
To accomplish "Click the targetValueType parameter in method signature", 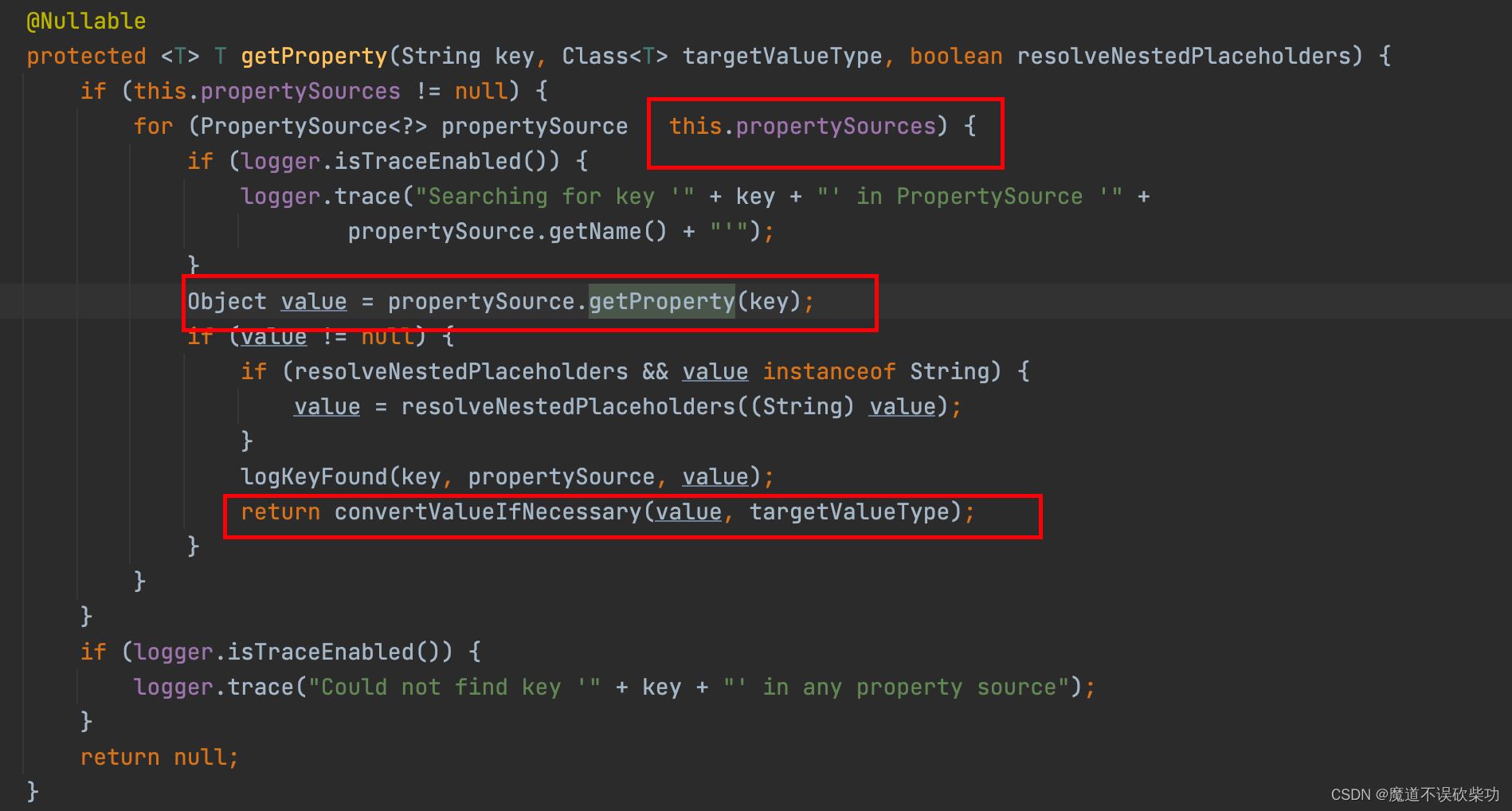I will 782,57.
